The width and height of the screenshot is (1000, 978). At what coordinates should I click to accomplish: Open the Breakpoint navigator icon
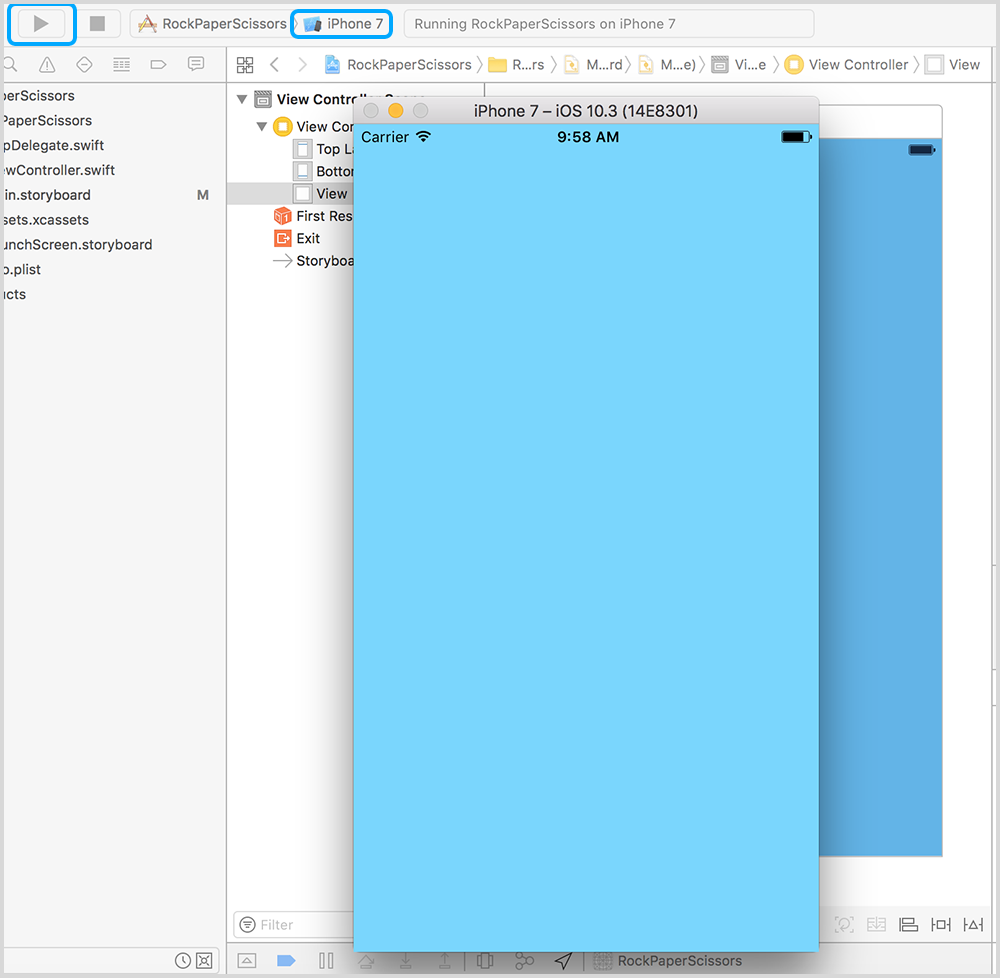158,65
